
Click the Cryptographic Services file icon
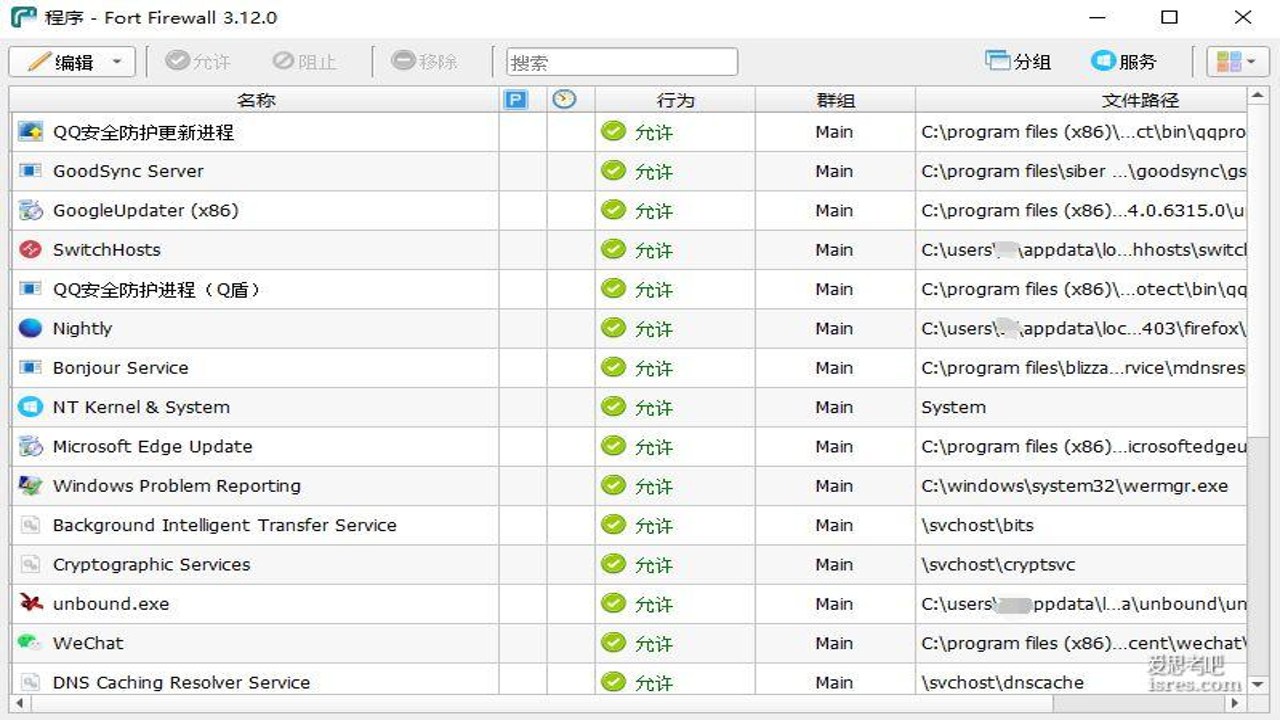31,564
